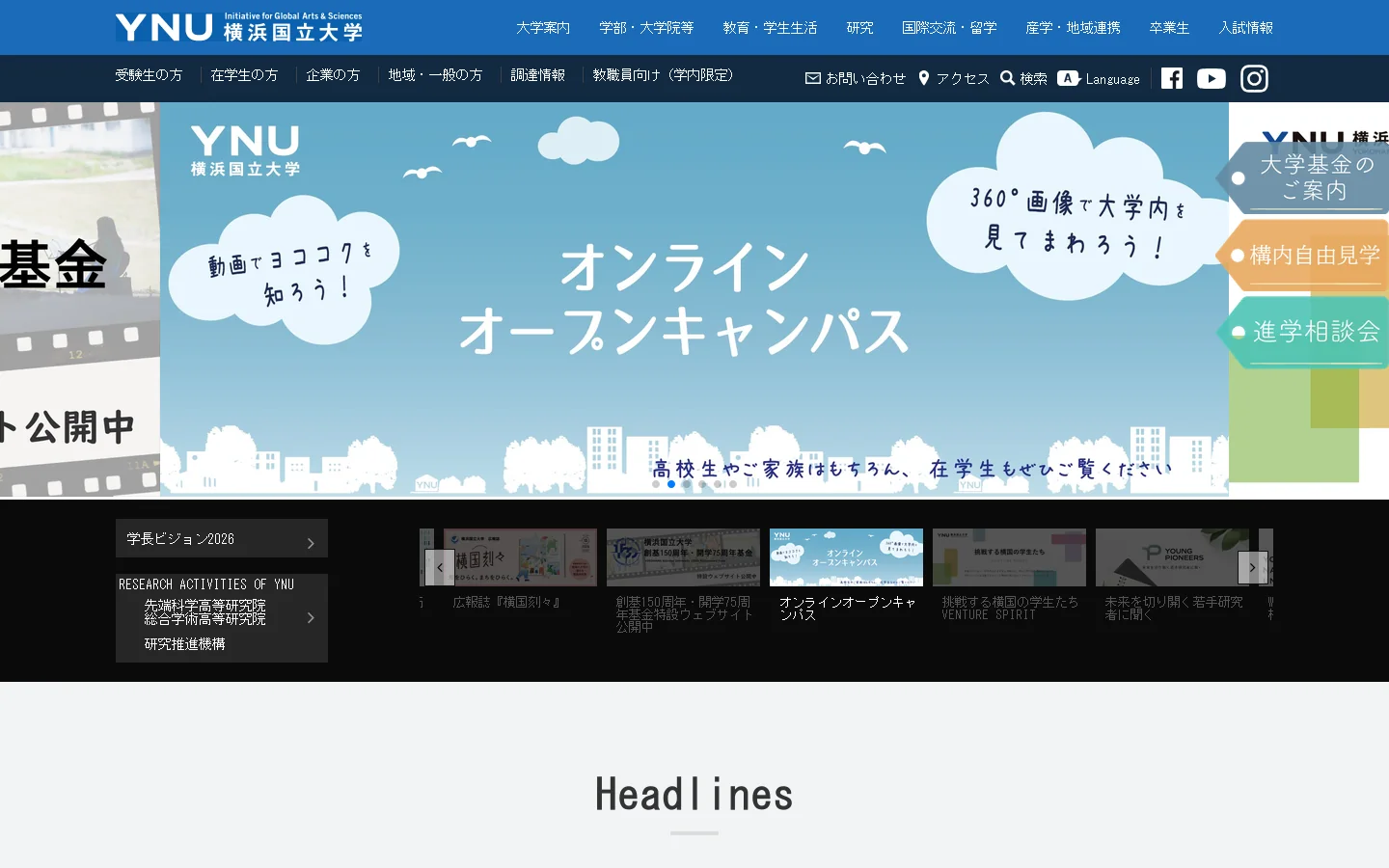Screen dimensions: 1389x868
Task: Open the 研究 menu
Action: tap(859, 28)
